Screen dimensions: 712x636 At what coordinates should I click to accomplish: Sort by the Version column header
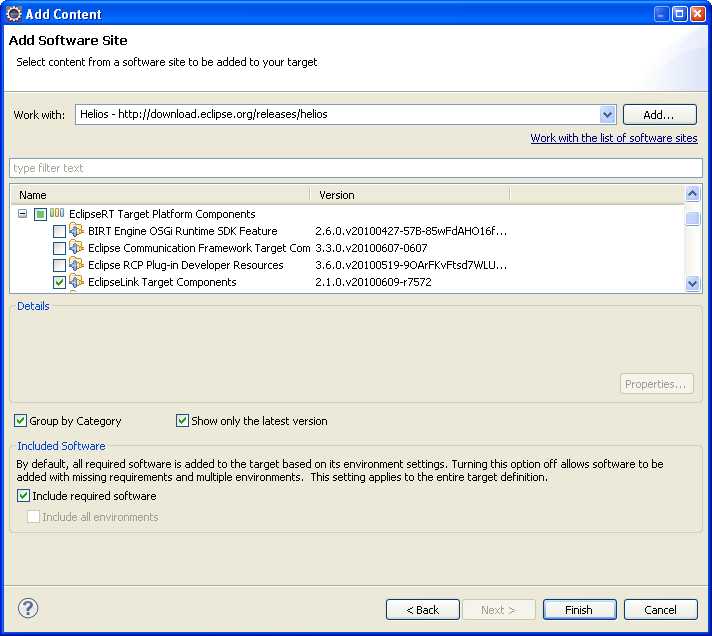(x=410, y=195)
